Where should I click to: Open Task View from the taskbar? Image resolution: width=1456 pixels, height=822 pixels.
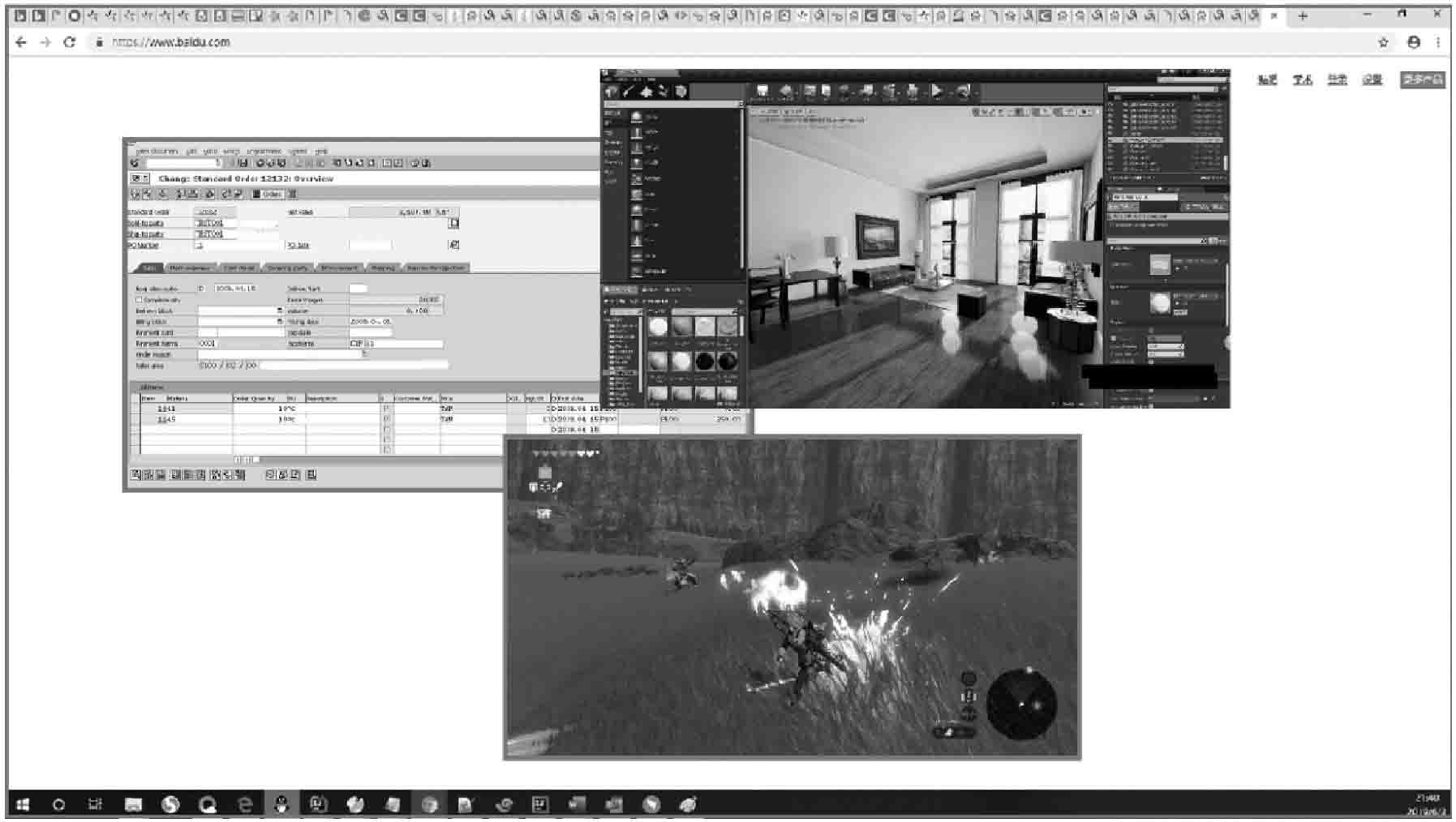pyautogui.click(x=96, y=804)
